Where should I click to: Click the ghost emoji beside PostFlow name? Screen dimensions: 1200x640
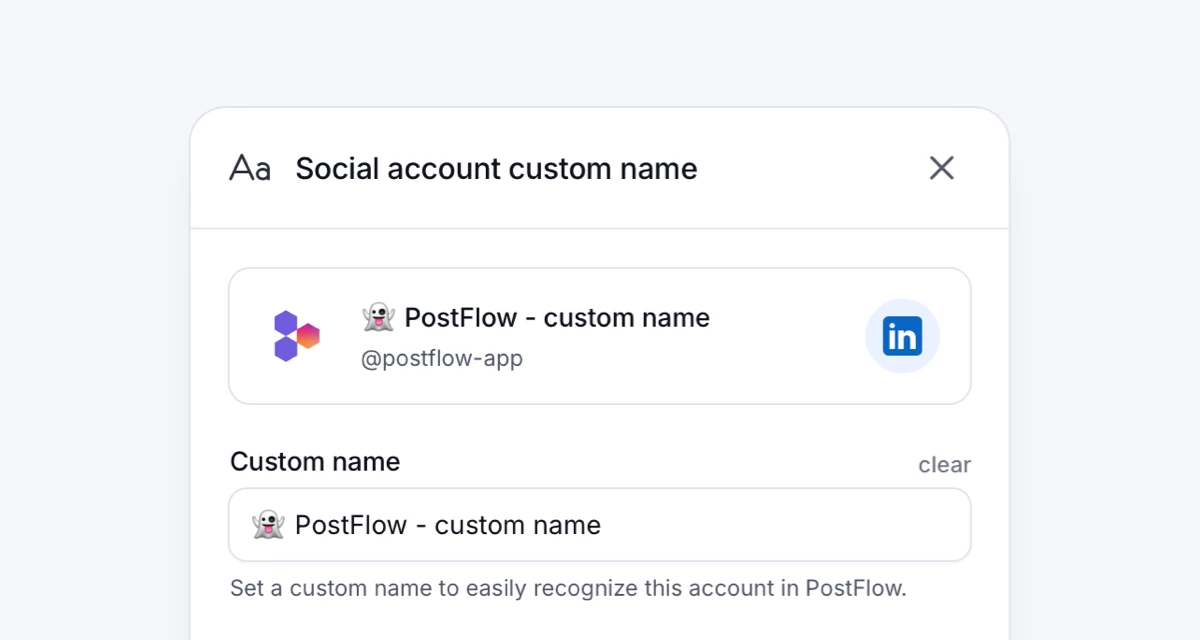point(378,317)
